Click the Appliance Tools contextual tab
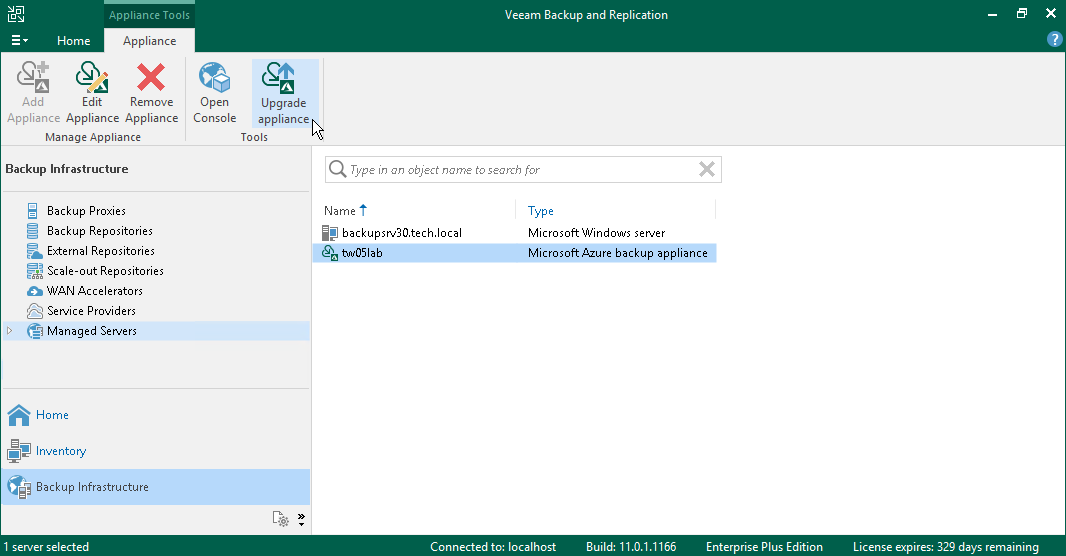 pyautogui.click(x=150, y=15)
